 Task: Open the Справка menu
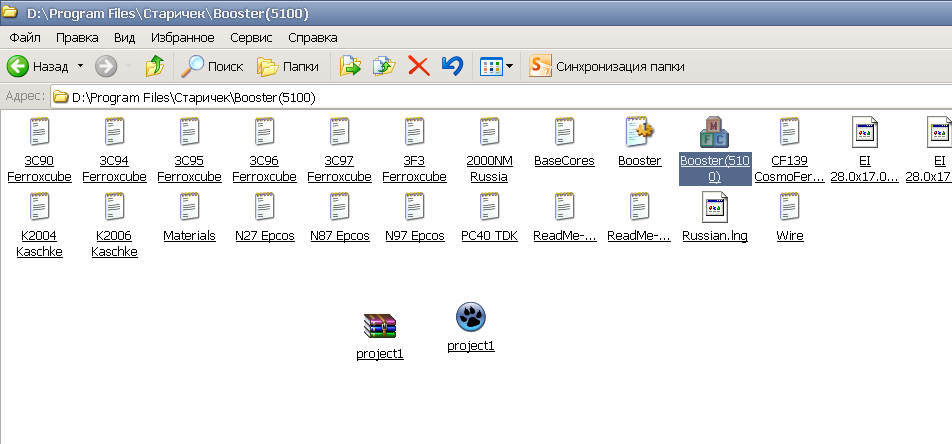(313, 38)
